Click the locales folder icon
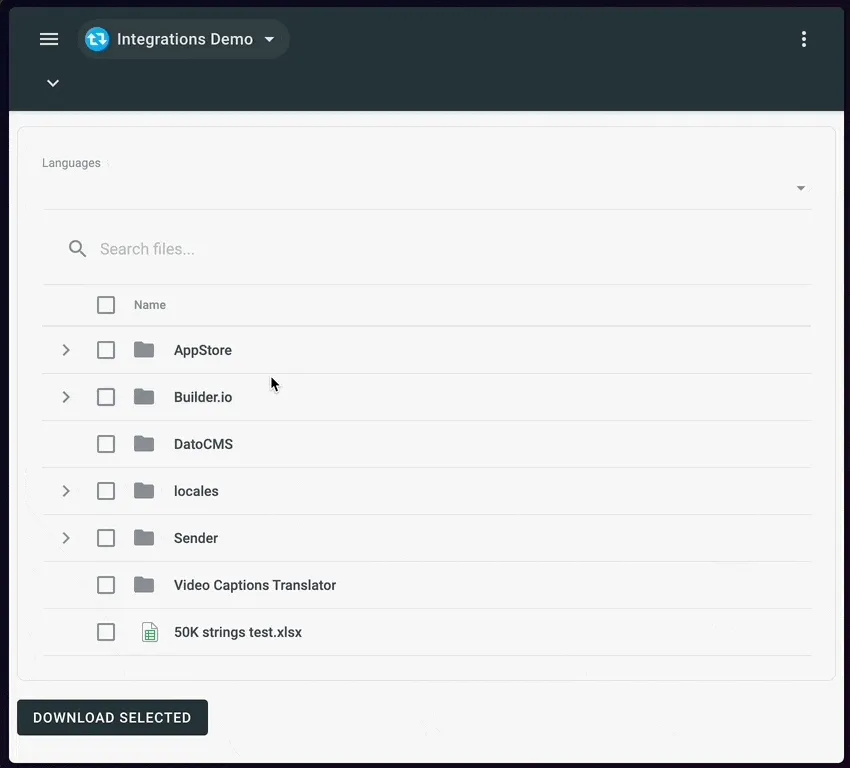The width and height of the screenshot is (850, 768). [x=144, y=490]
